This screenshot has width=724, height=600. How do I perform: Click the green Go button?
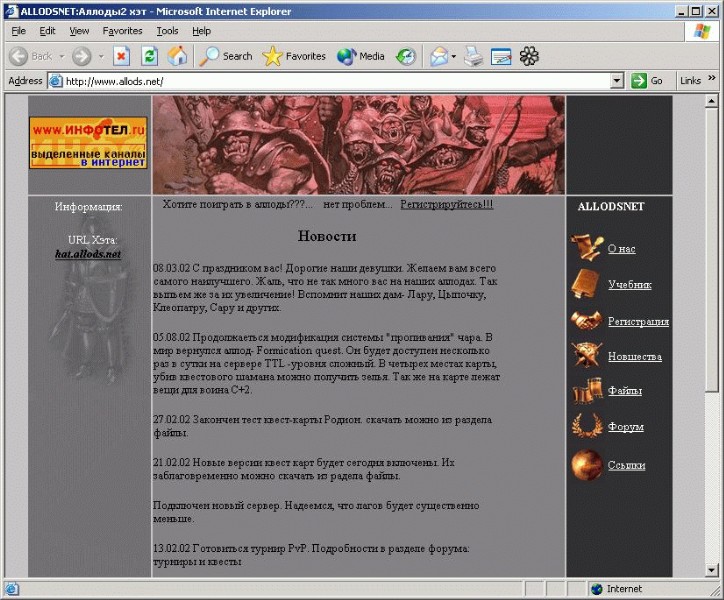pyautogui.click(x=647, y=81)
